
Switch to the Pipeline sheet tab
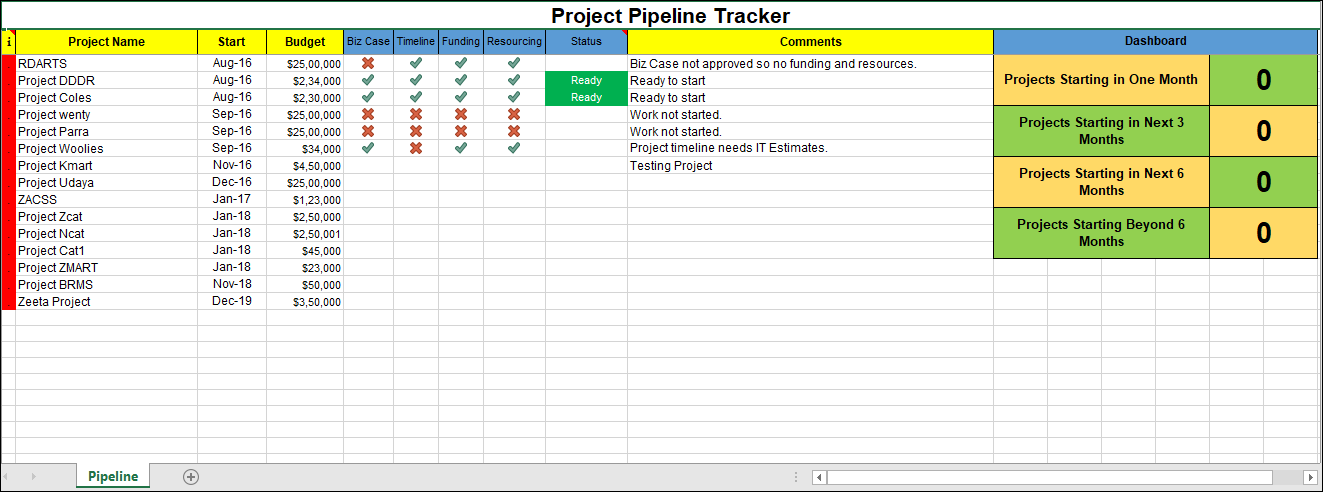[x=113, y=476]
